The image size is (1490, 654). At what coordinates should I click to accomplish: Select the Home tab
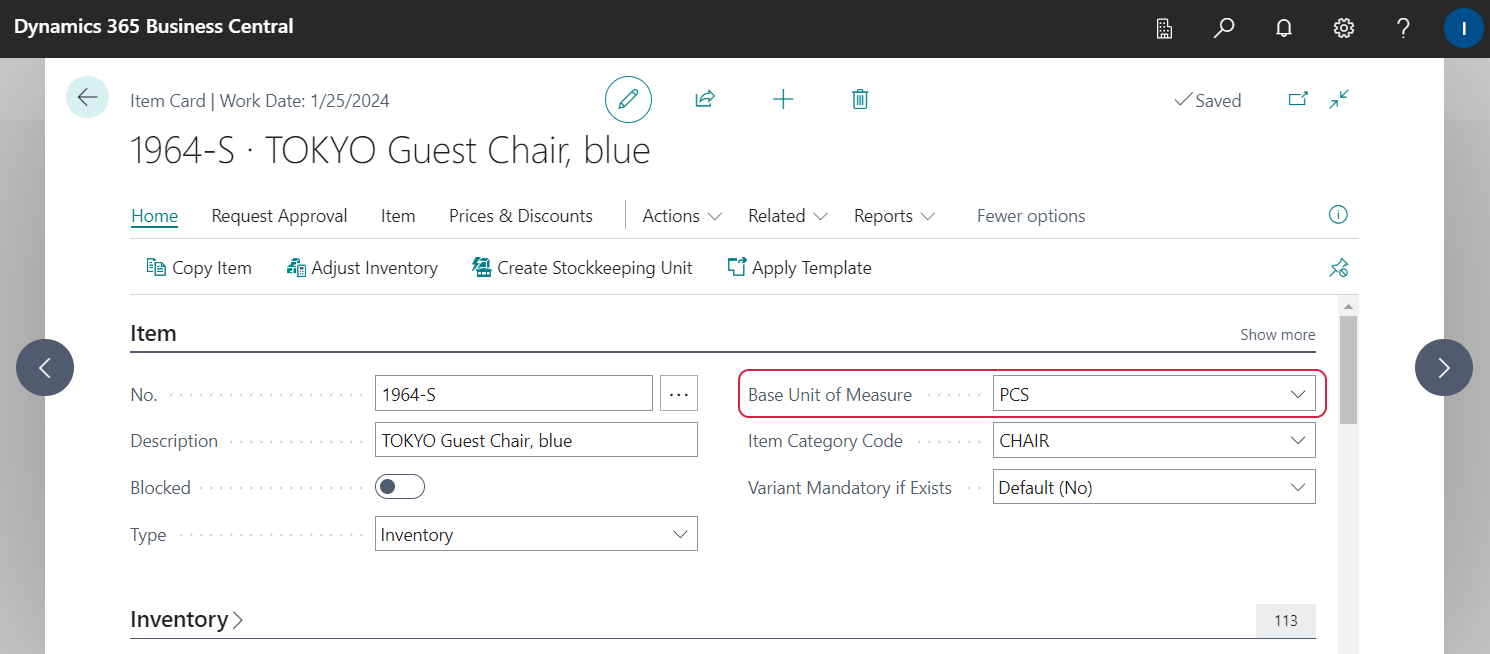[154, 216]
